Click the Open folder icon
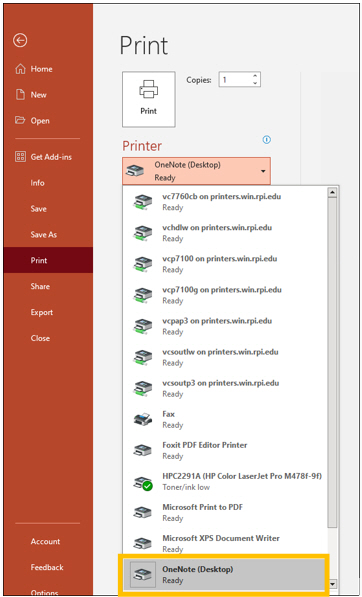This screenshot has width=362, height=597. pyautogui.click(x=20, y=121)
